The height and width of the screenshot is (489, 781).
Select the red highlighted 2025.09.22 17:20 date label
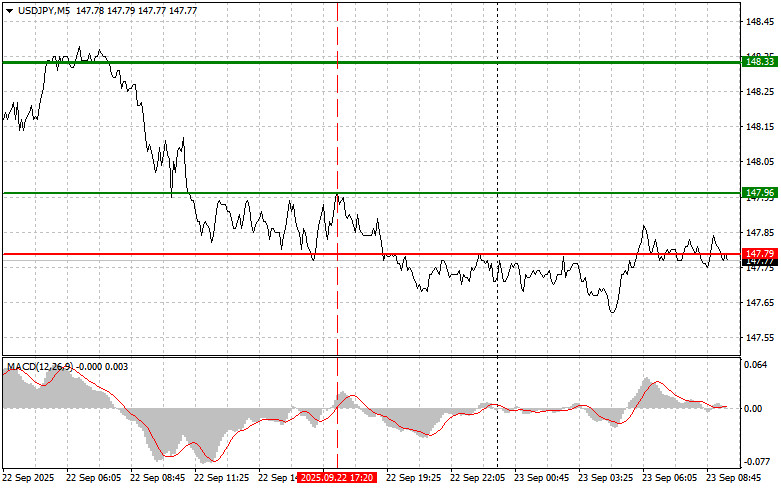(337, 478)
